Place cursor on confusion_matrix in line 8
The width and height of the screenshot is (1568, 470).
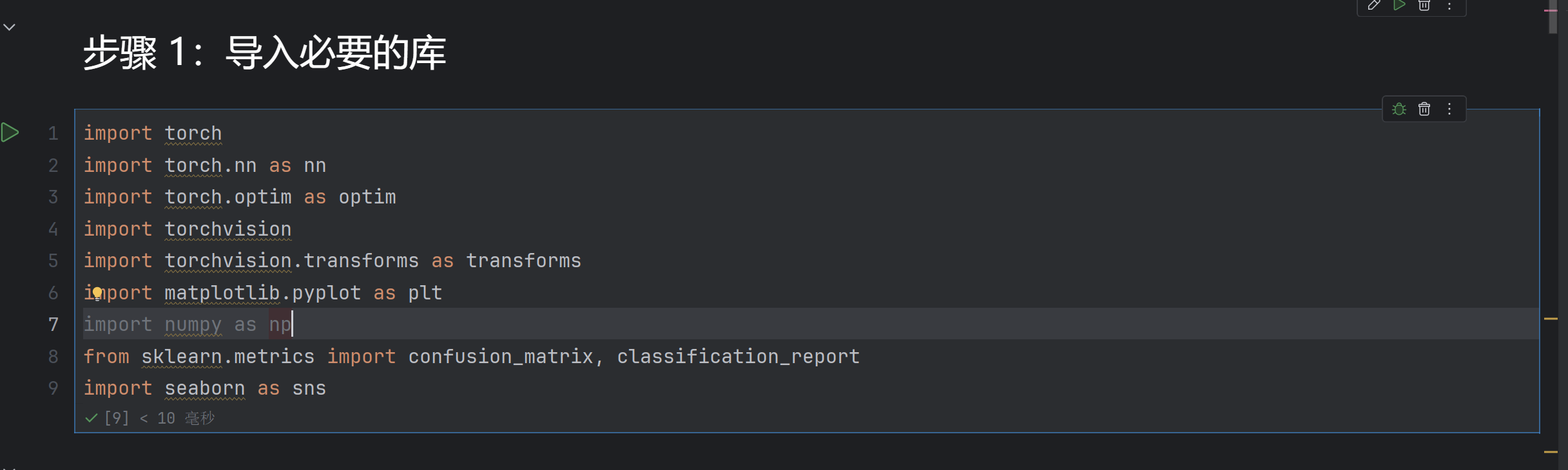[x=500, y=357]
